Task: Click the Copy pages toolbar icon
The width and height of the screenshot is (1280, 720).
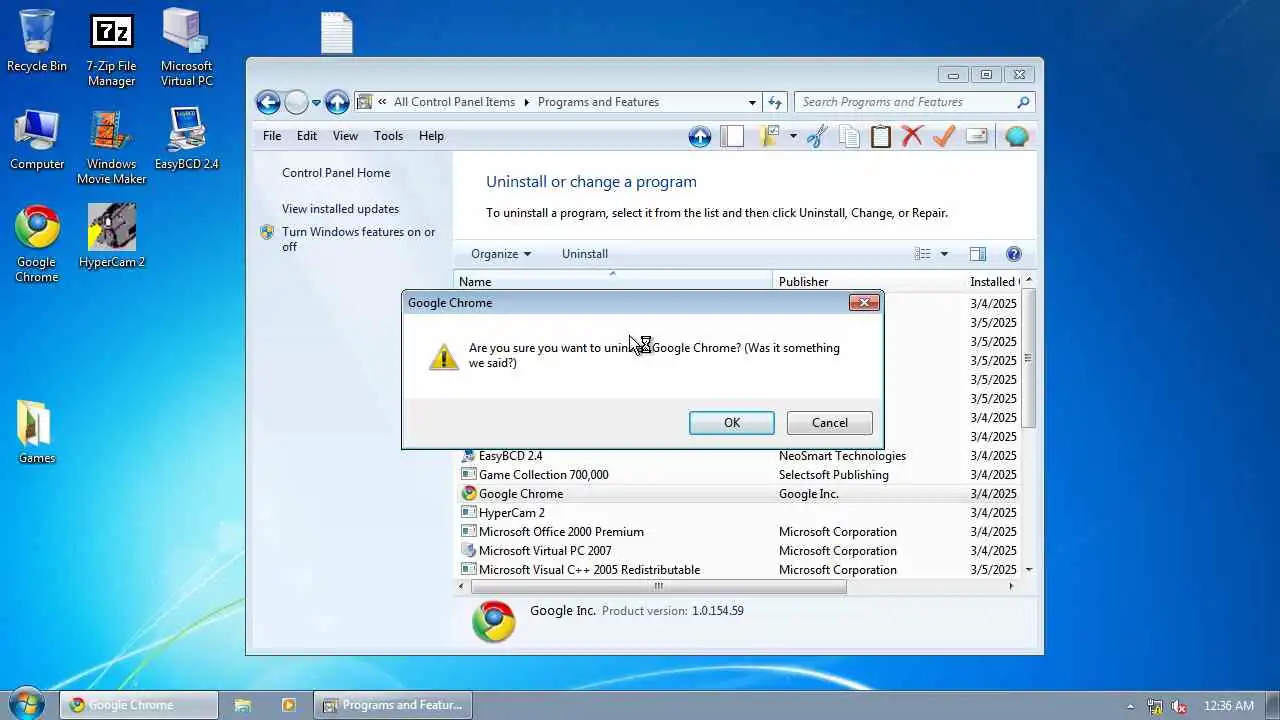Action: point(849,137)
